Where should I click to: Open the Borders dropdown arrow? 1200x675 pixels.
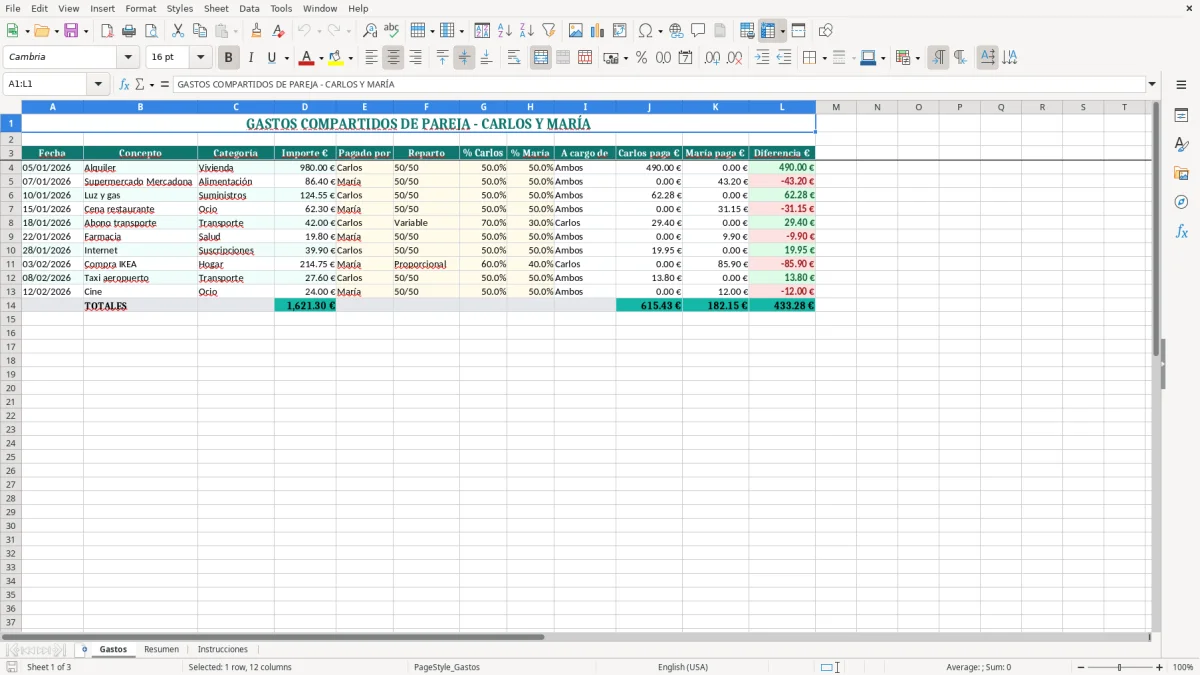pyautogui.click(x=823, y=58)
